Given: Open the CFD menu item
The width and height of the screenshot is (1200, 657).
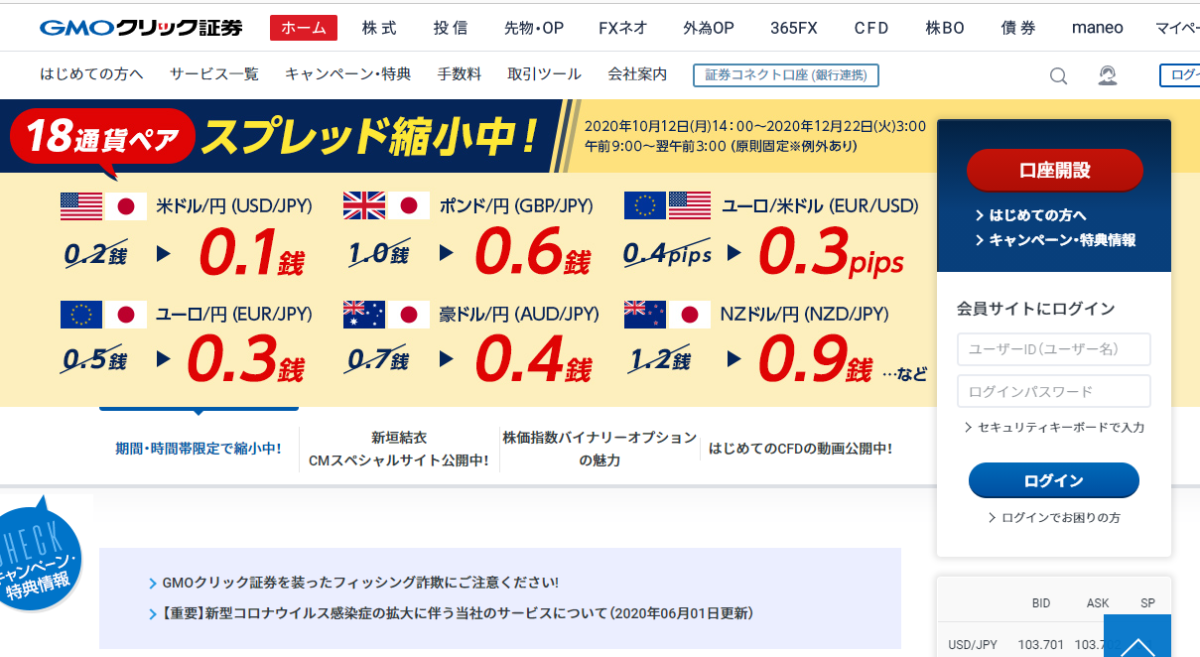Looking at the screenshot, I should (x=870, y=27).
